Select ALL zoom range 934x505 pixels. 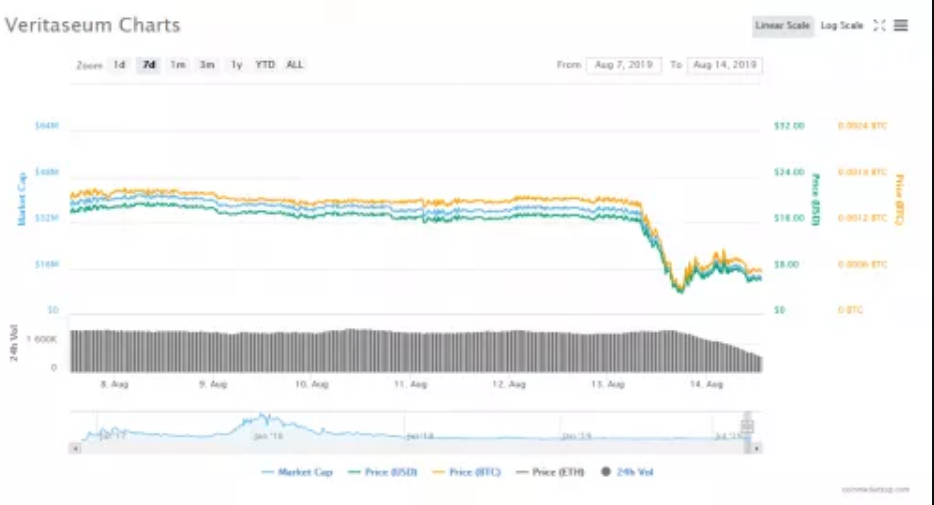point(294,65)
